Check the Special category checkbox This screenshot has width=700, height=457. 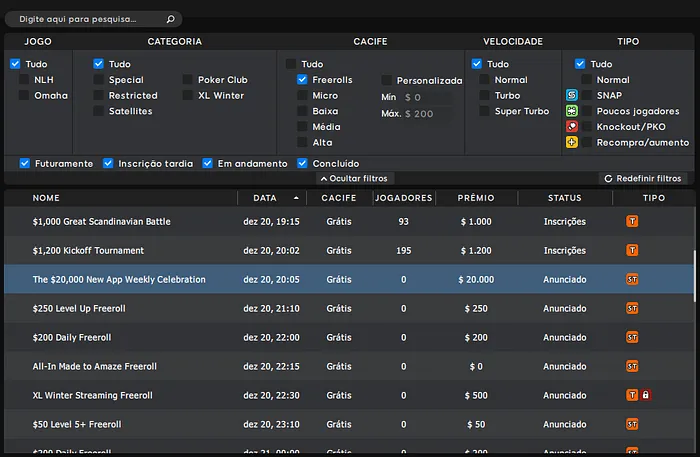tap(99, 79)
